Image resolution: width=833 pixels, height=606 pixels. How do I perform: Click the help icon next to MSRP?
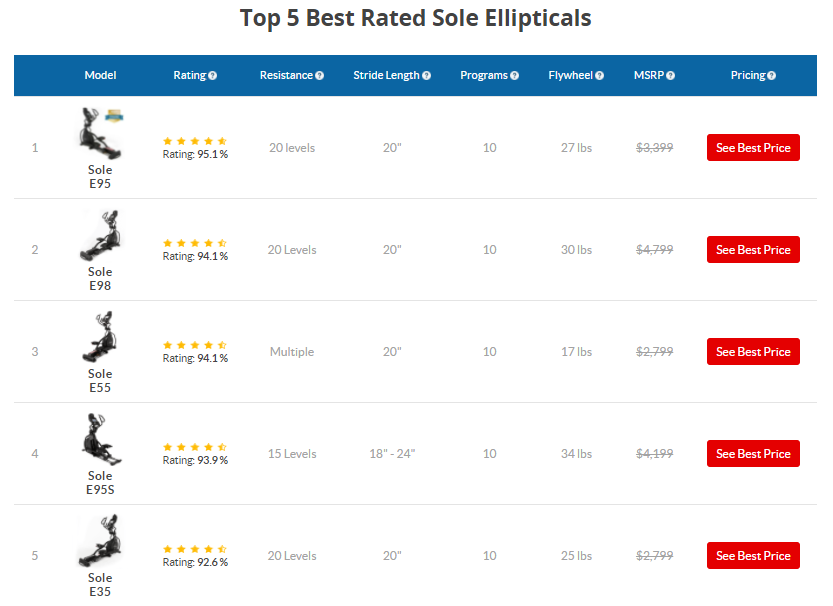click(670, 75)
